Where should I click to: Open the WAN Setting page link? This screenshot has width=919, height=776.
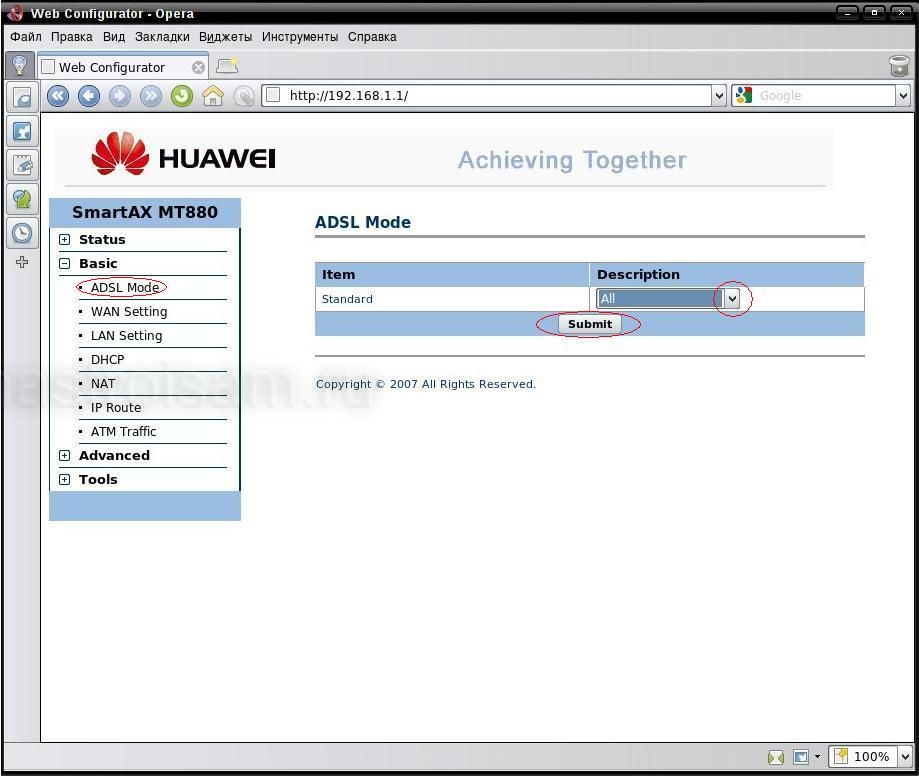(x=129, y=312)
